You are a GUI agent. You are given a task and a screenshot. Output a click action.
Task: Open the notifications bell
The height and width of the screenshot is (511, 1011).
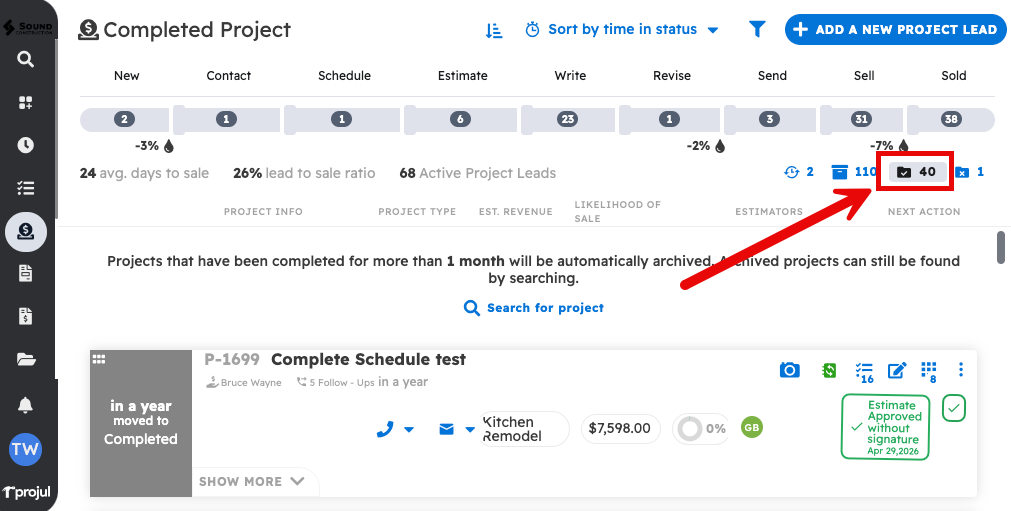pyautogui.click(x=26, y=405)
